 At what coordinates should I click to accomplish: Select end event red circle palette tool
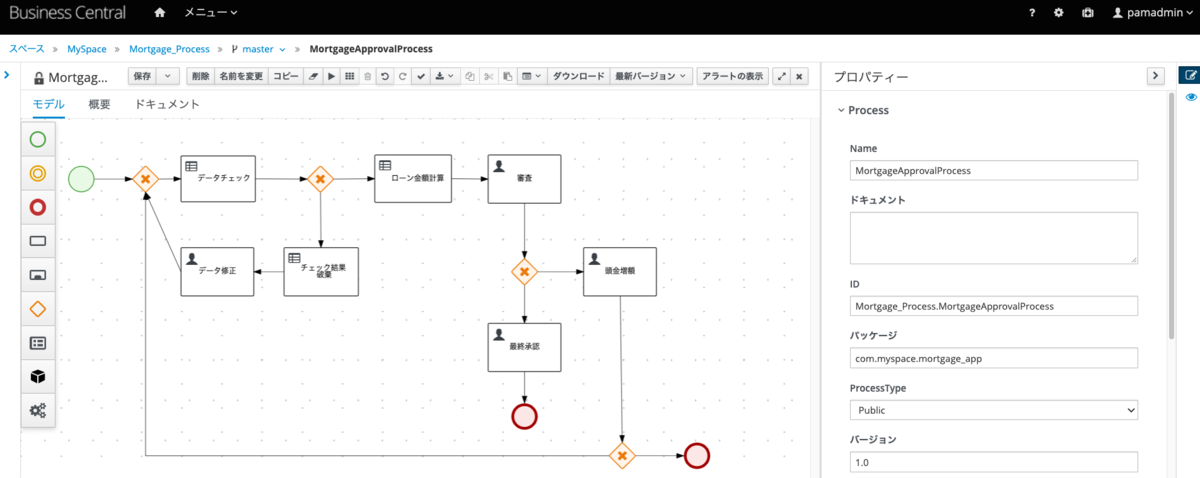tap(38, 207)
